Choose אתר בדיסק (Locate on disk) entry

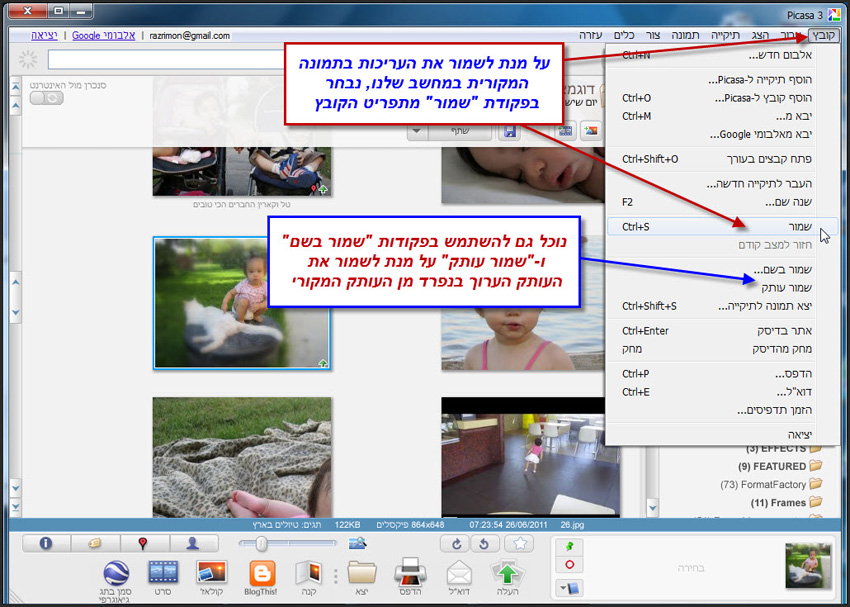point(723,331)
